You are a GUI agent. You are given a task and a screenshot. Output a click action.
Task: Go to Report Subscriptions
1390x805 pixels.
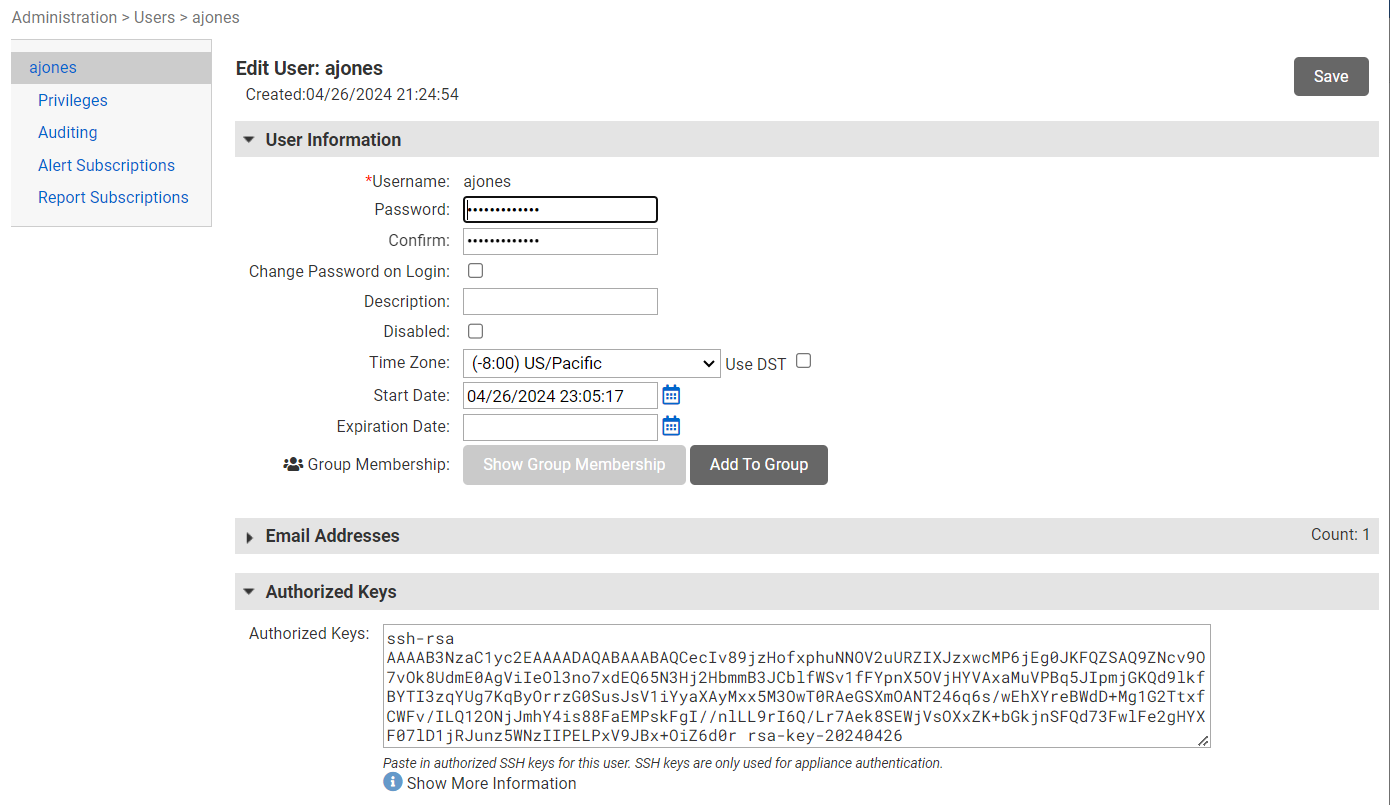pyautogui.click(x=113, y=197)
